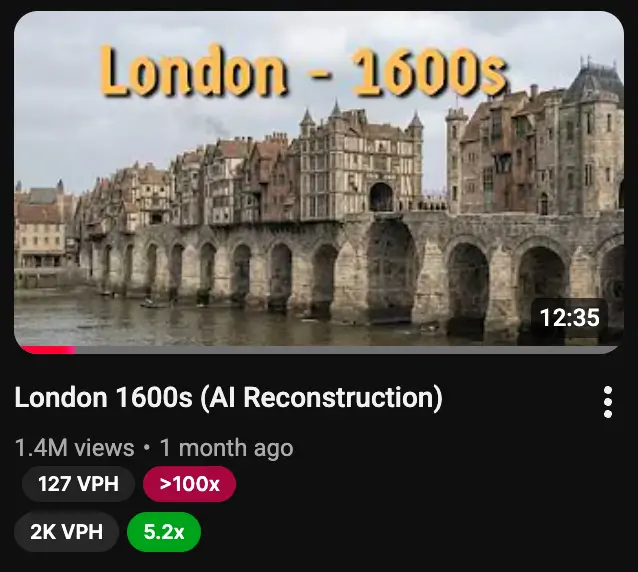638x572 pixels.
Task: Click the half-timbered gatehouse in the thumbnail
Action: pyautogui.click(x=361, y=163)
